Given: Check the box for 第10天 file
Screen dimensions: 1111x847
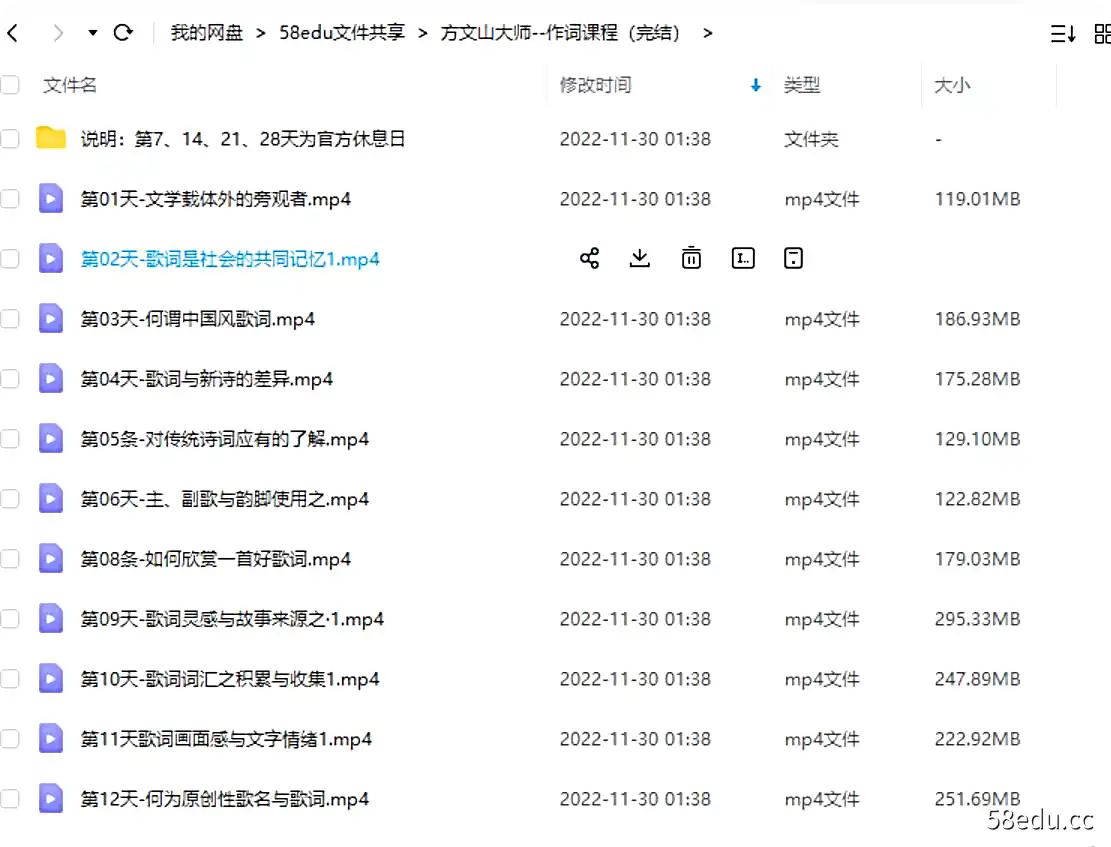Looking at the screenshot, I should point(10,679).
